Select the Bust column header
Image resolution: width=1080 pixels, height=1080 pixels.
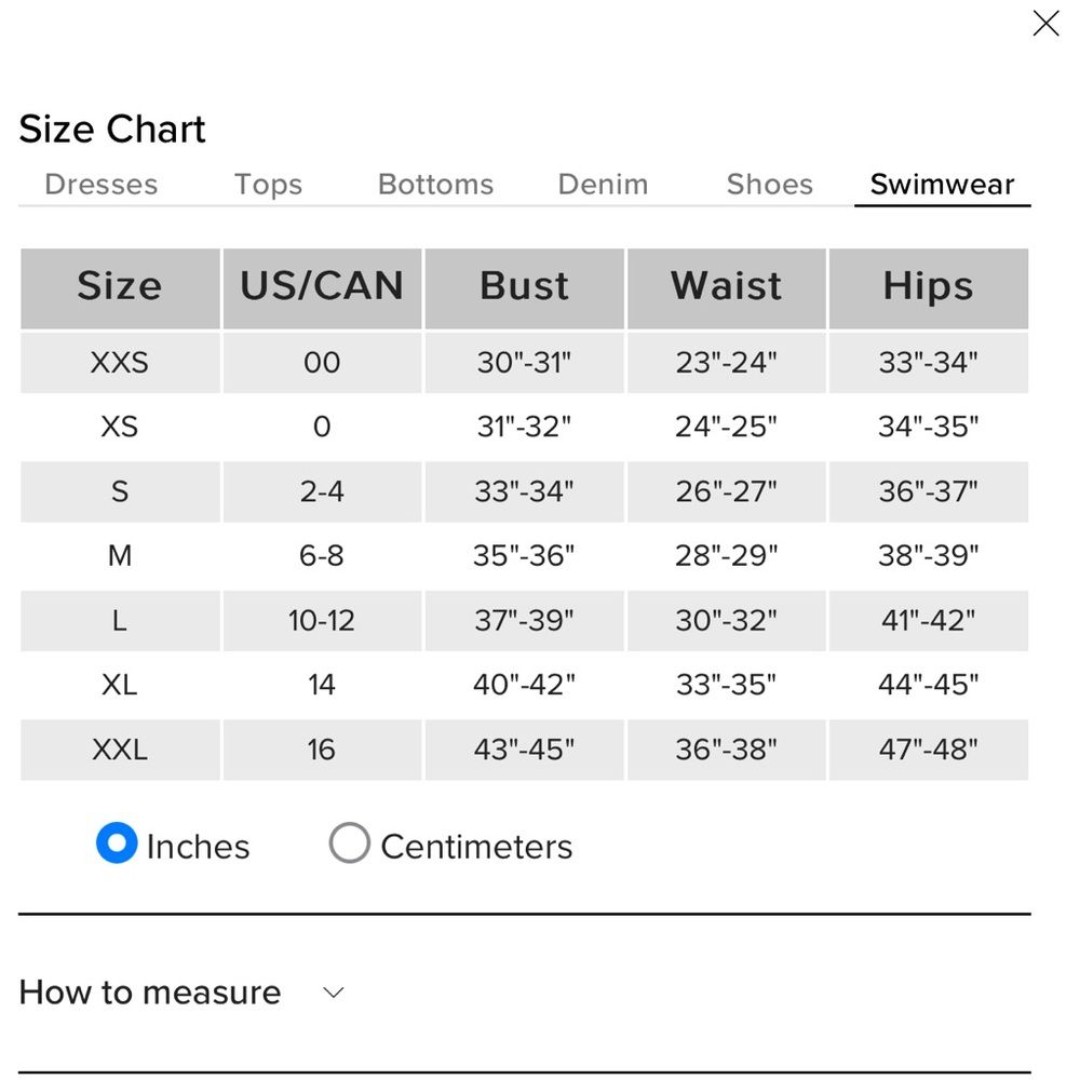(524, 289)
